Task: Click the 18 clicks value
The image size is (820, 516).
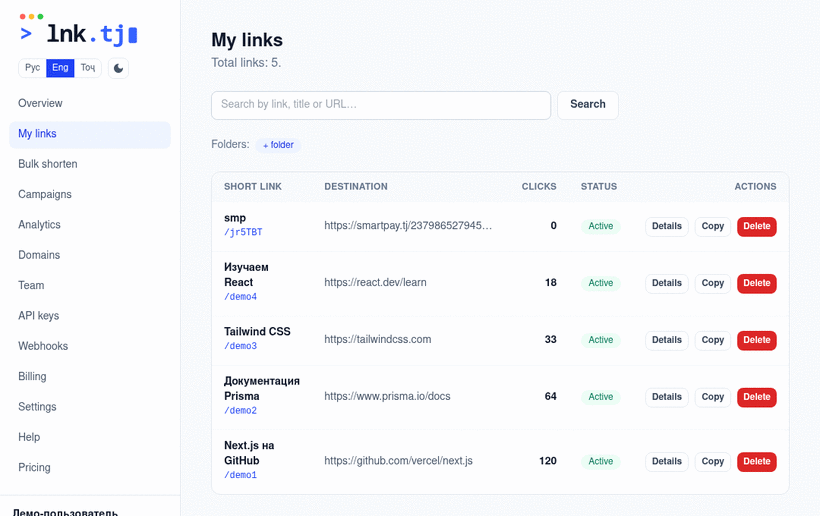Action: (x=550, y=283)
